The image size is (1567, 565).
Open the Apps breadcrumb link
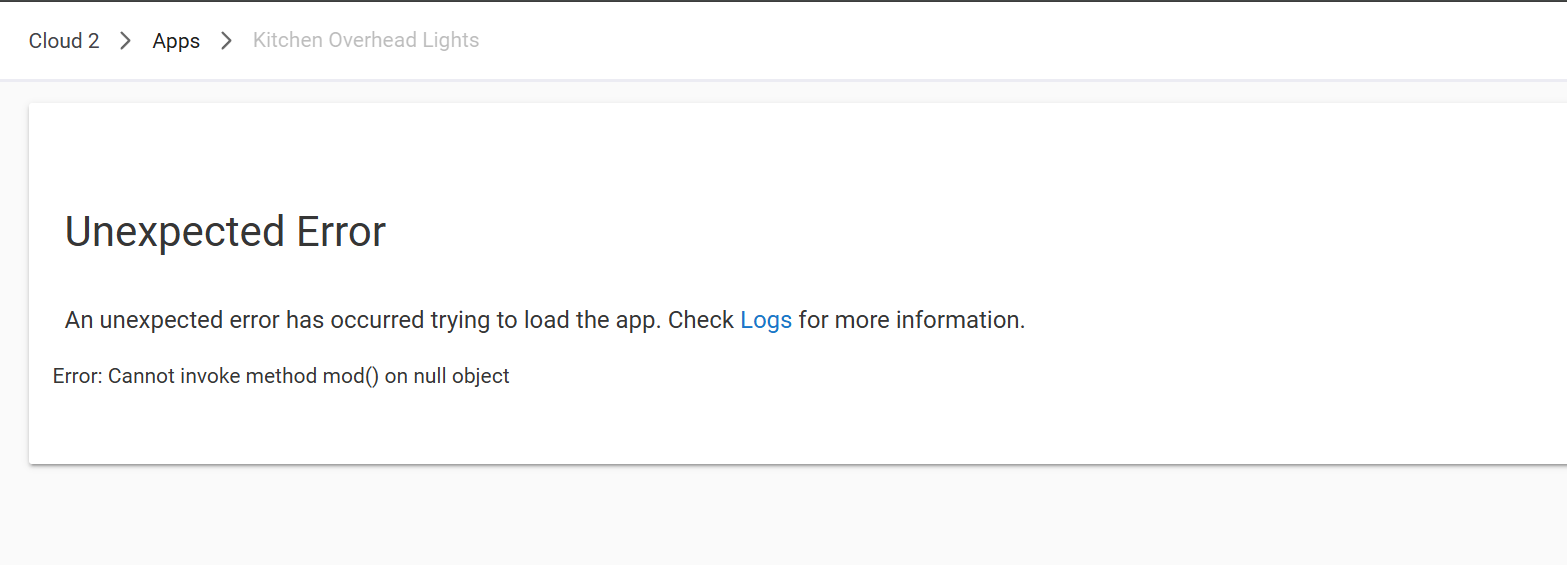(176, 41)
